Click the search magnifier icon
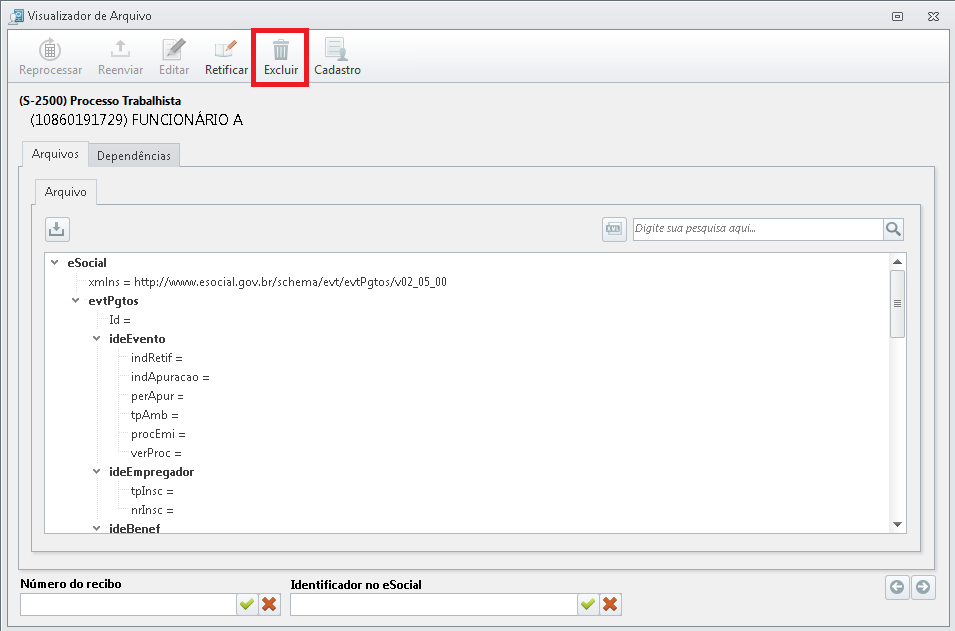 [893, 229]
